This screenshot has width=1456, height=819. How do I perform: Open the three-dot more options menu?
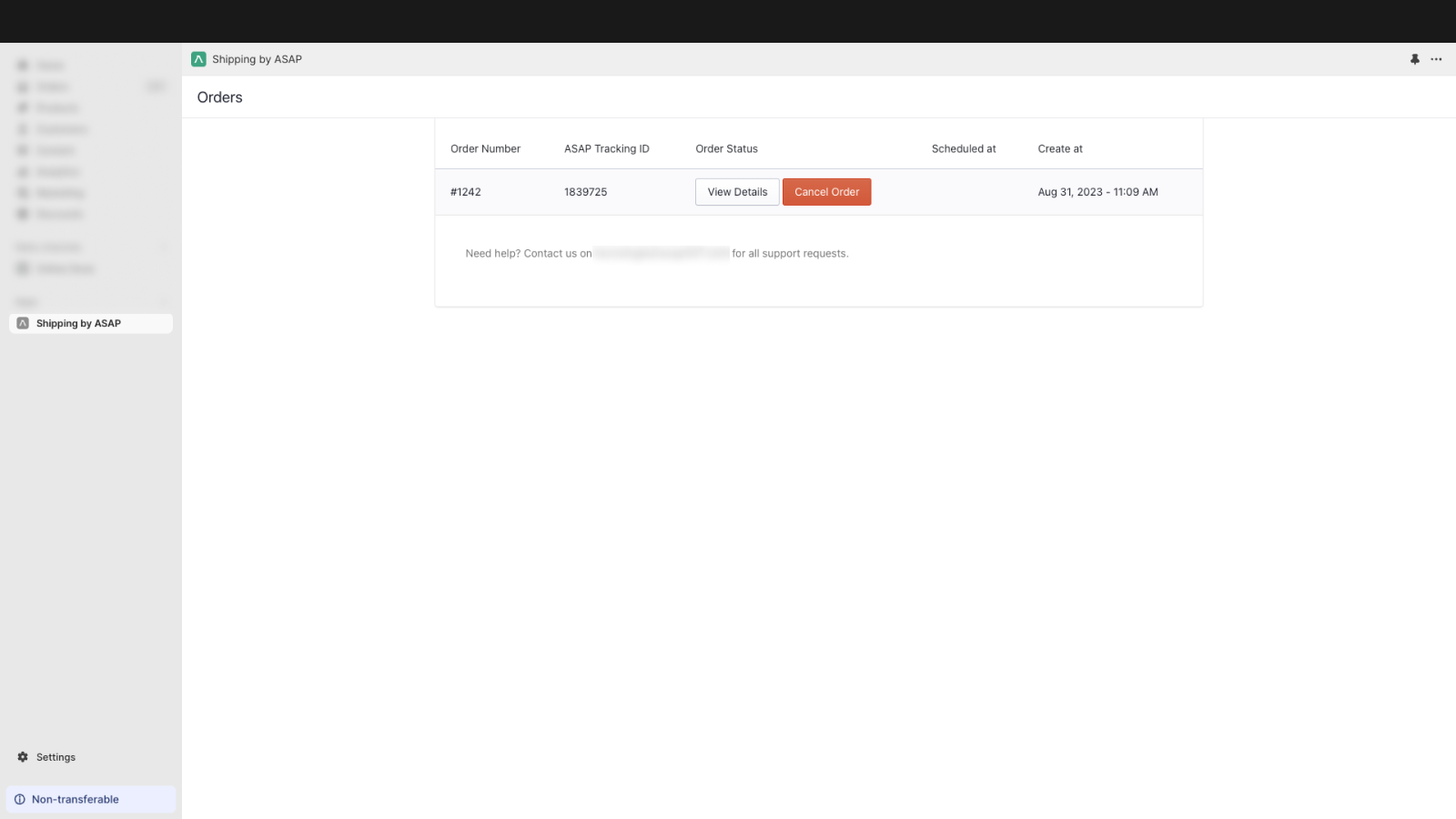1436,59
